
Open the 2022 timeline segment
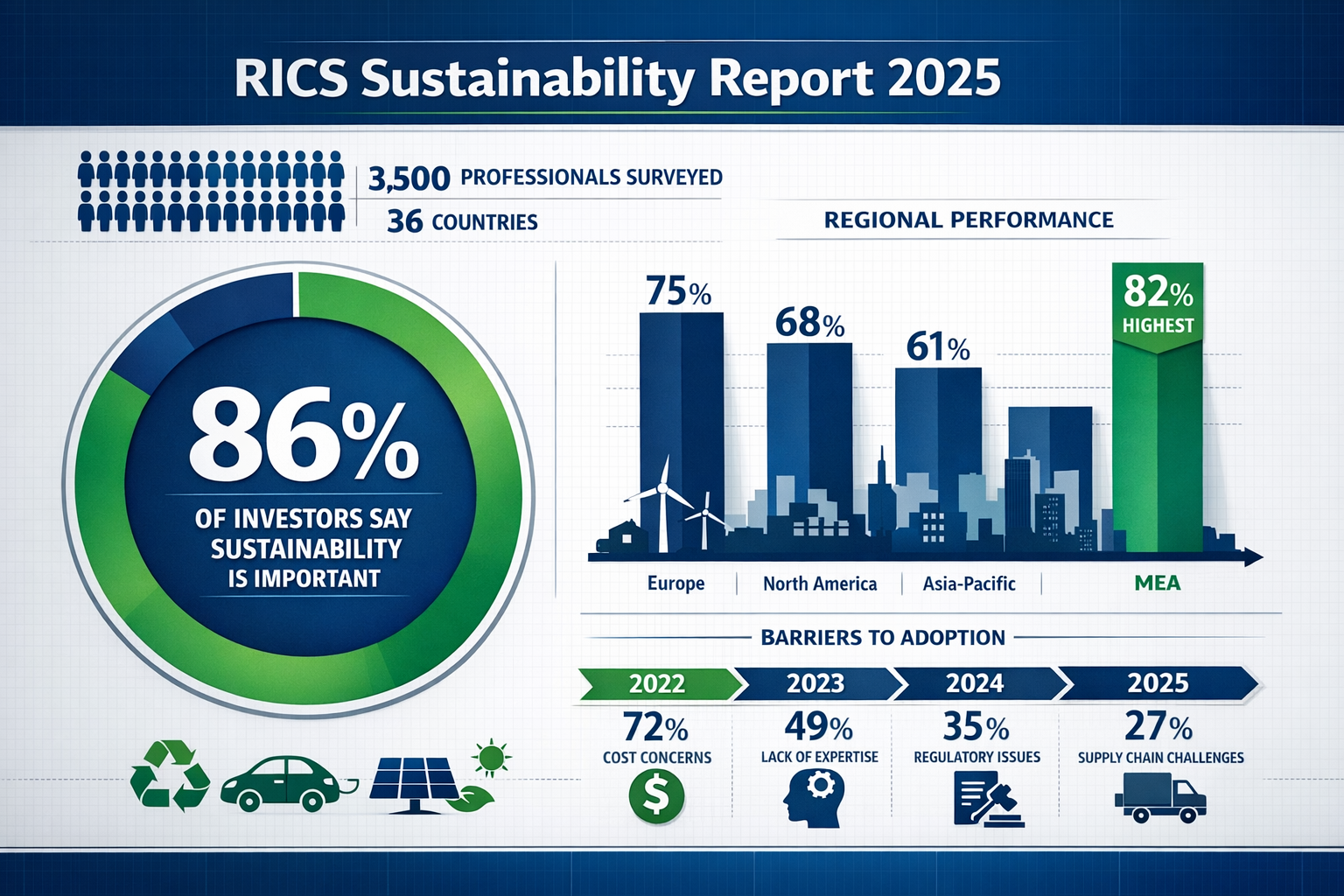tap(656, 685)
